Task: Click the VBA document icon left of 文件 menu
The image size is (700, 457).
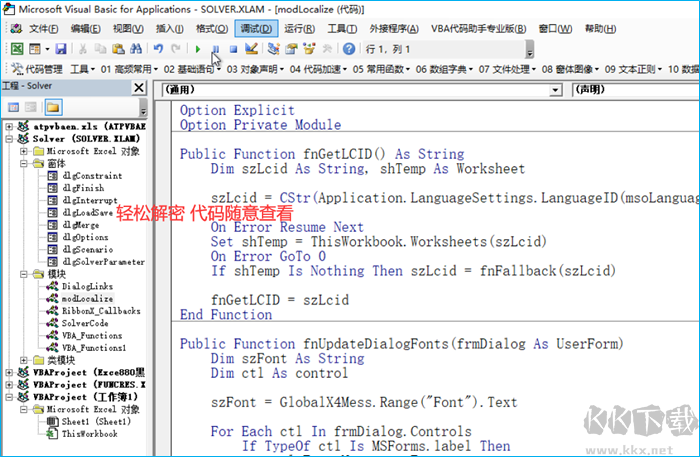Action: coord(16,29)
